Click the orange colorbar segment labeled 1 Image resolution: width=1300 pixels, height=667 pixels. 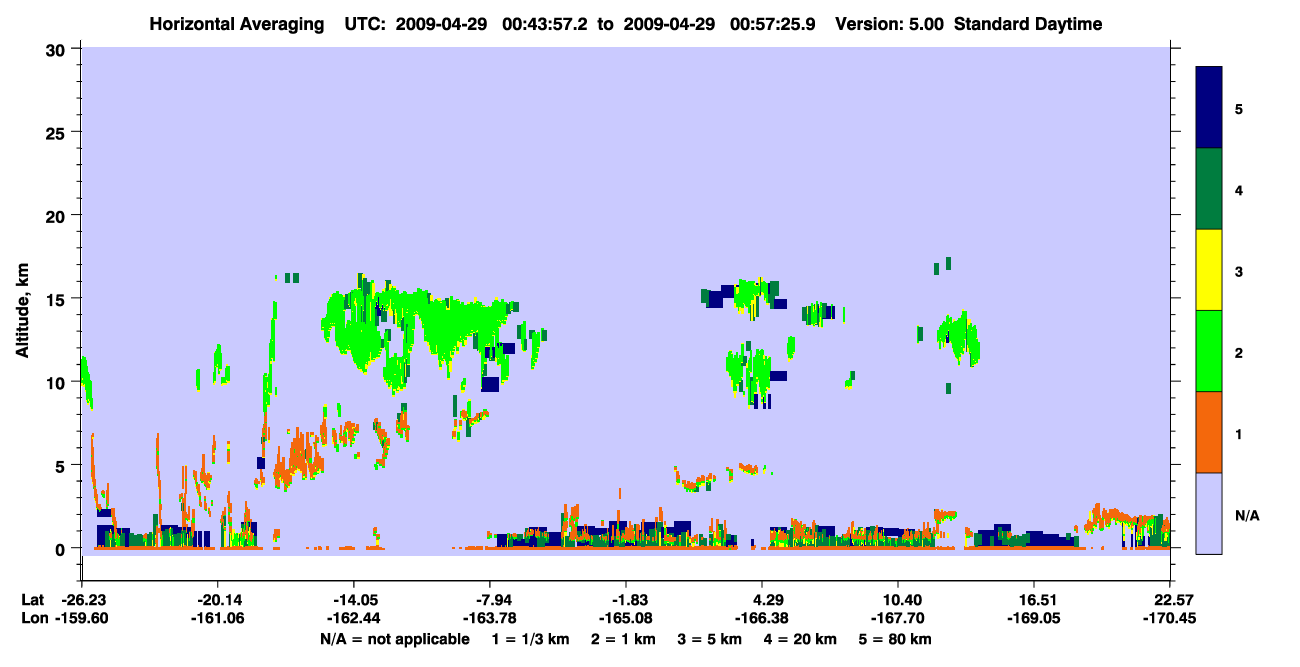1209,432
